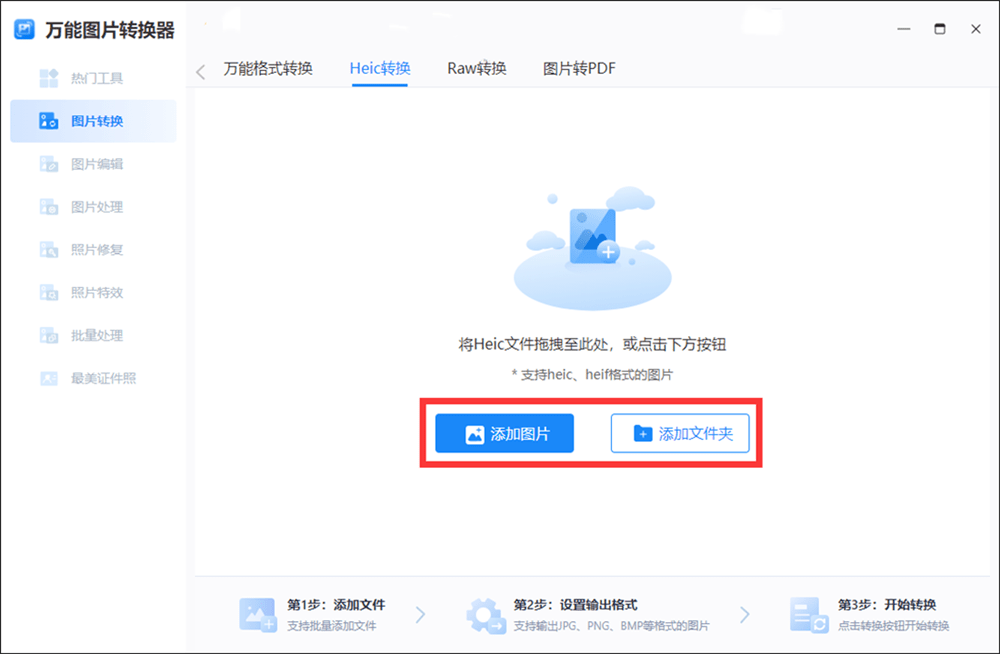This screenshot has height=654, width=1000.
Task: Click the 万能图片转换器 title text
Action: pyautogui.click(x=110, y=30)
